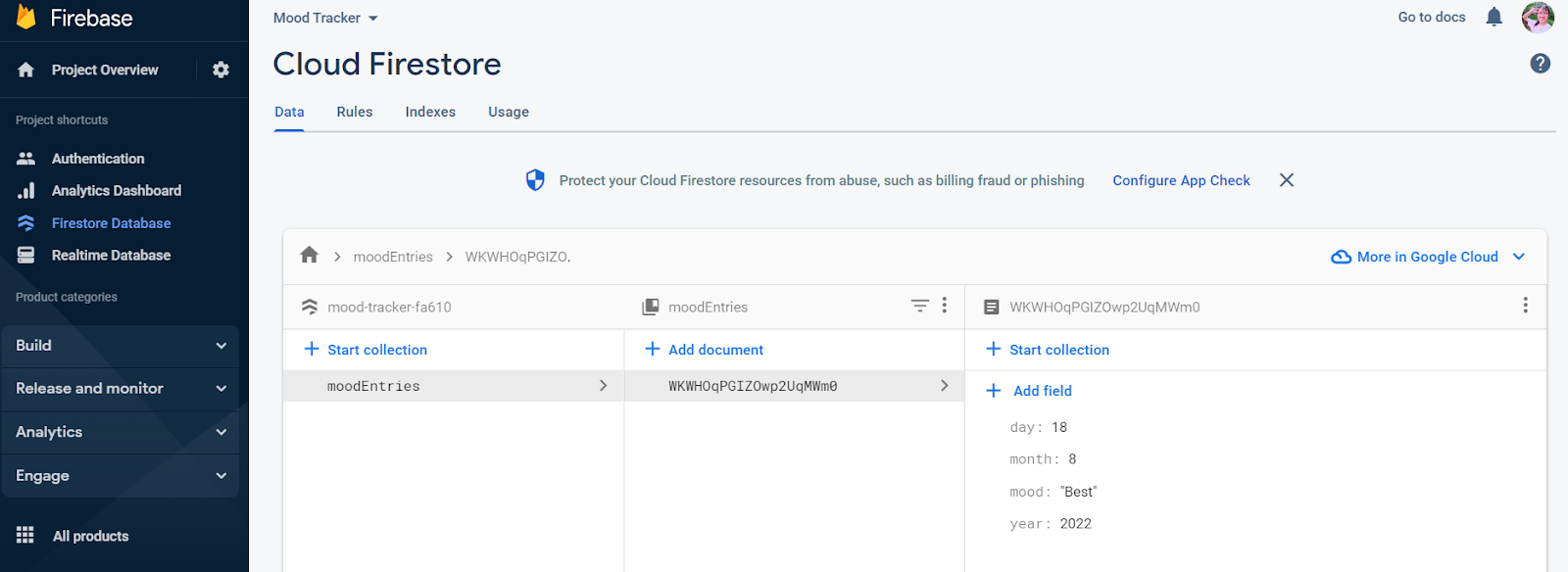Open the help question mark icon
The width and height of the screenshot is (1568, 572).
[x=1540, y=64]
